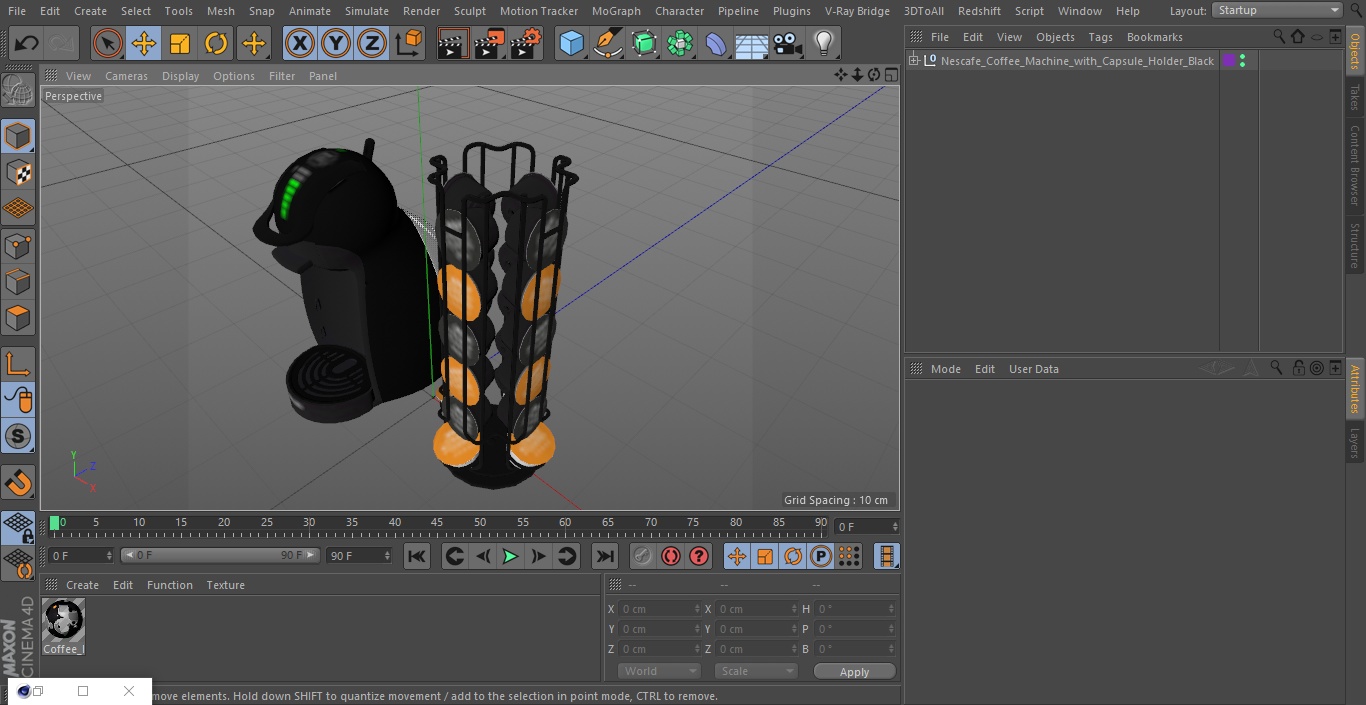Open the material manager Texture menu
This screenshot has width=1366, height=705.
tap(225, 585)
